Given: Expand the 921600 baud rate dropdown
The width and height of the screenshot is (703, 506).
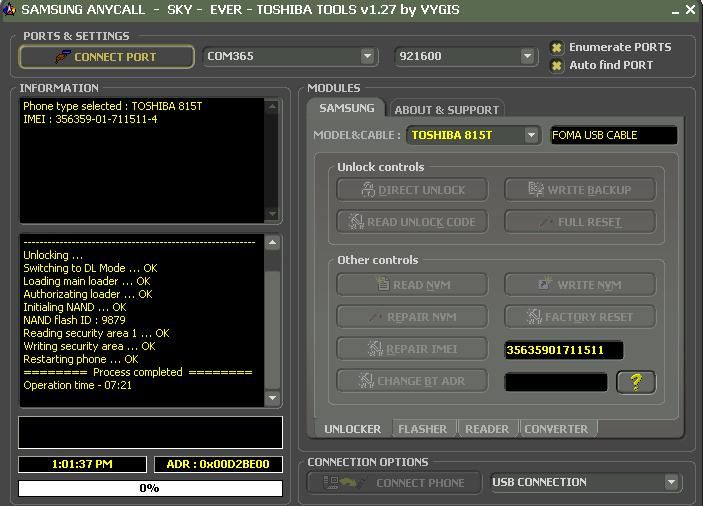Looking at the screenshot, I should (527, 56).
